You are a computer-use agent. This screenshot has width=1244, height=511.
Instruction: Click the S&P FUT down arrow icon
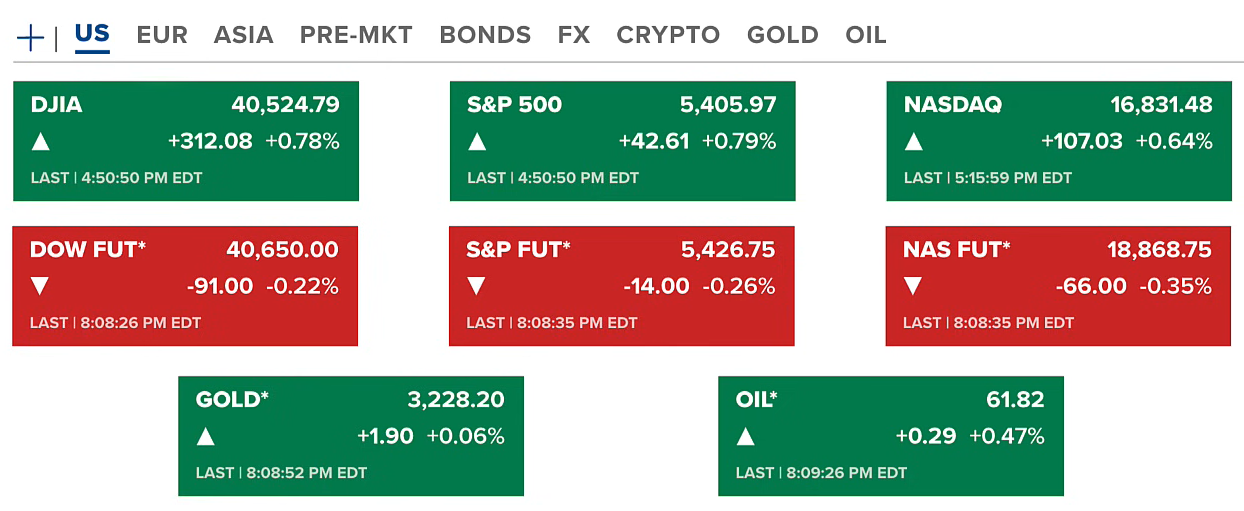[476, 287]
